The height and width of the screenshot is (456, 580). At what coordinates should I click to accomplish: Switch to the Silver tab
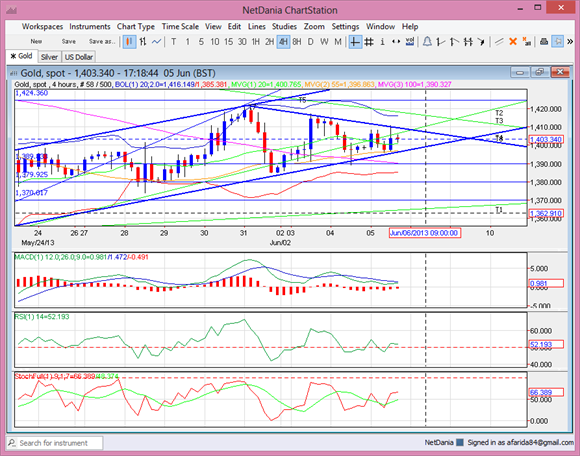click(49, 57)
